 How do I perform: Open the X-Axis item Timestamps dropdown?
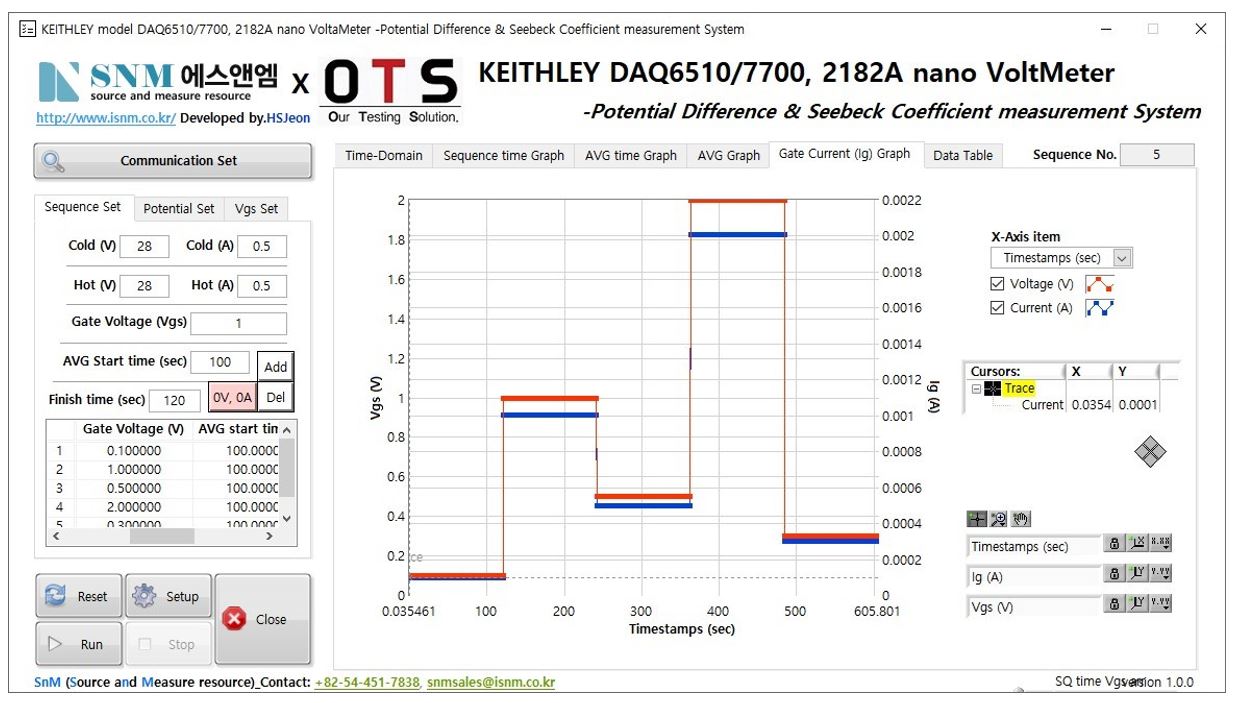pos(1122,258)
